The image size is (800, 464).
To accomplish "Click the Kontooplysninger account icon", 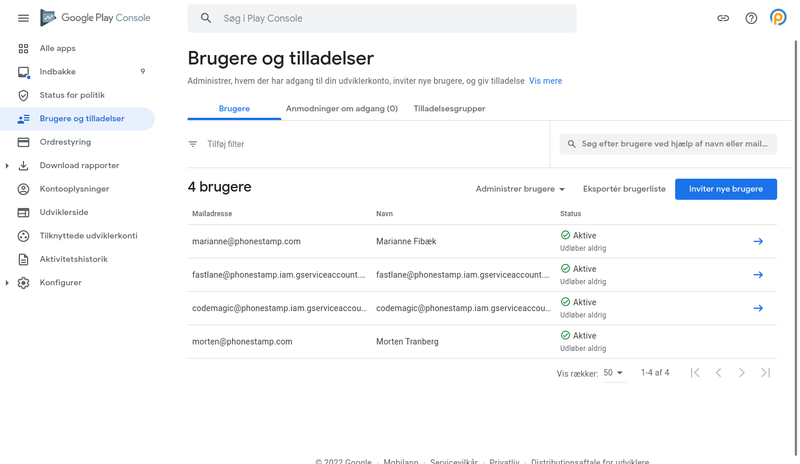I will coord(23,189).
